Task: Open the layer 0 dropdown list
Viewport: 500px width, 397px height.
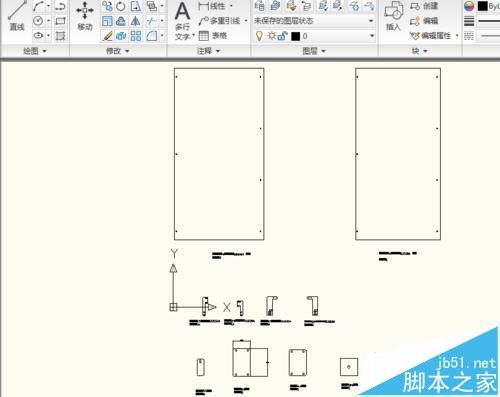Action: pyautogui.click(x=372, y=36)
